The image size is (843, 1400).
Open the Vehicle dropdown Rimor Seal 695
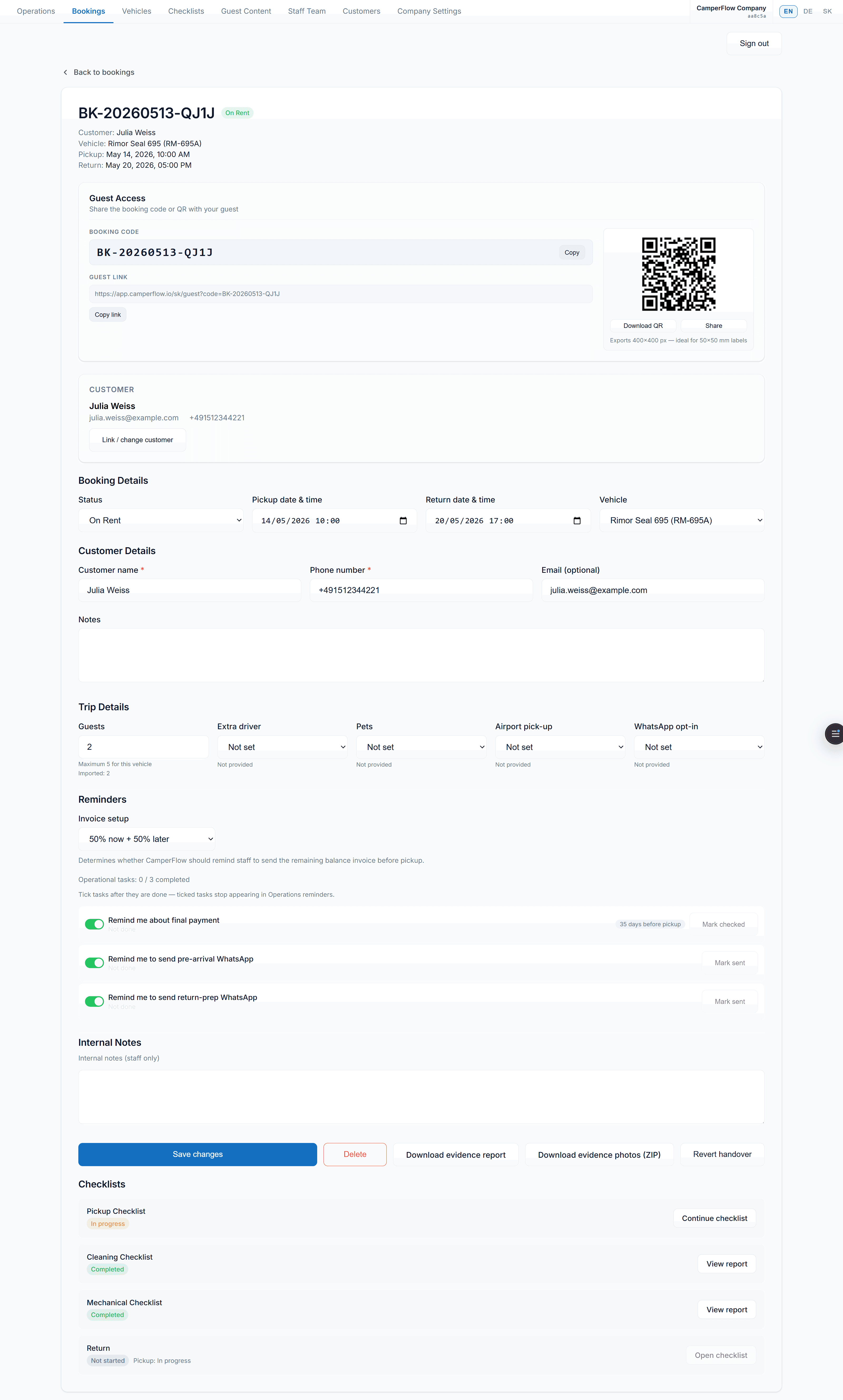point(682,521)
